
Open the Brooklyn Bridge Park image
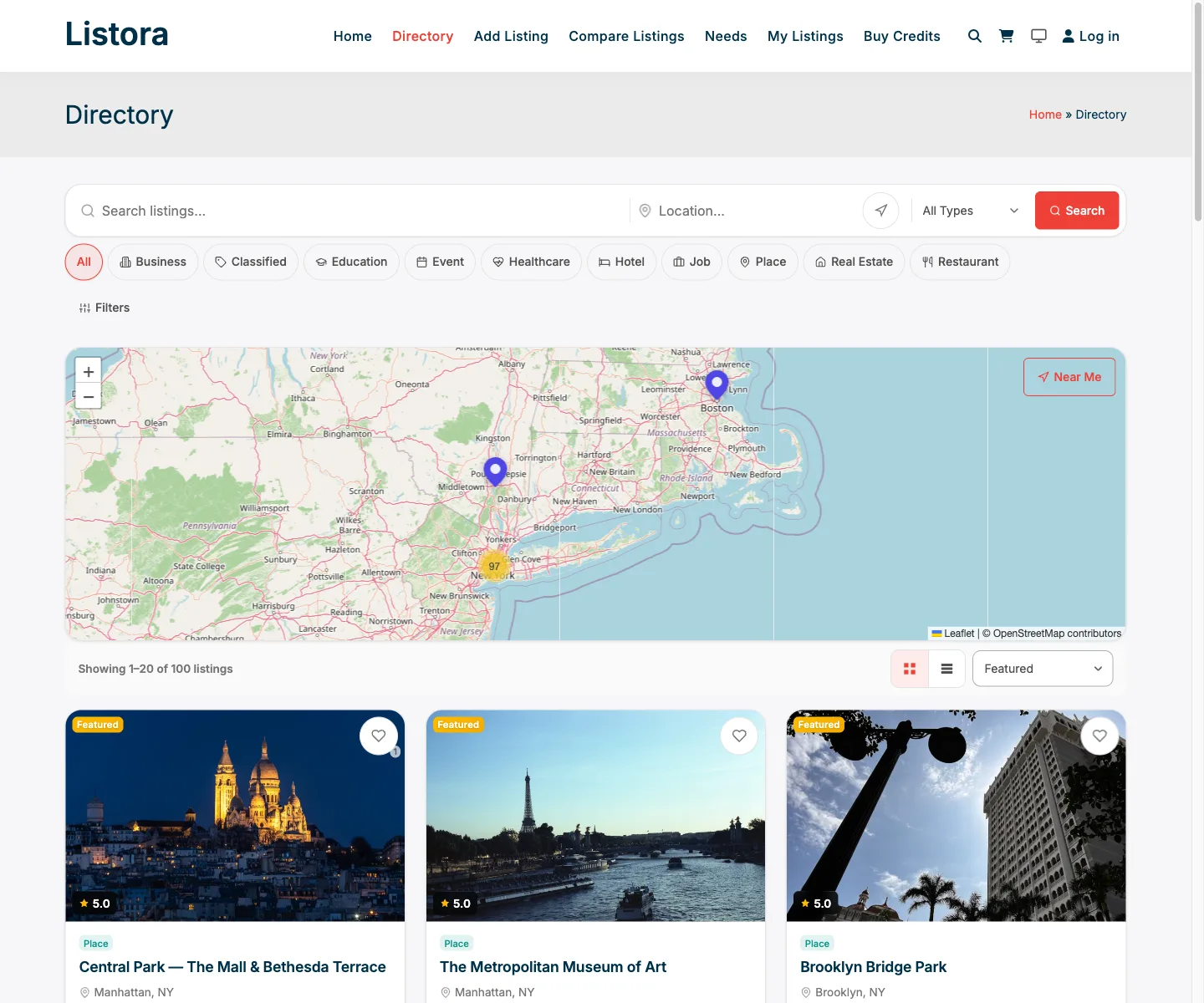coord(957,816)
